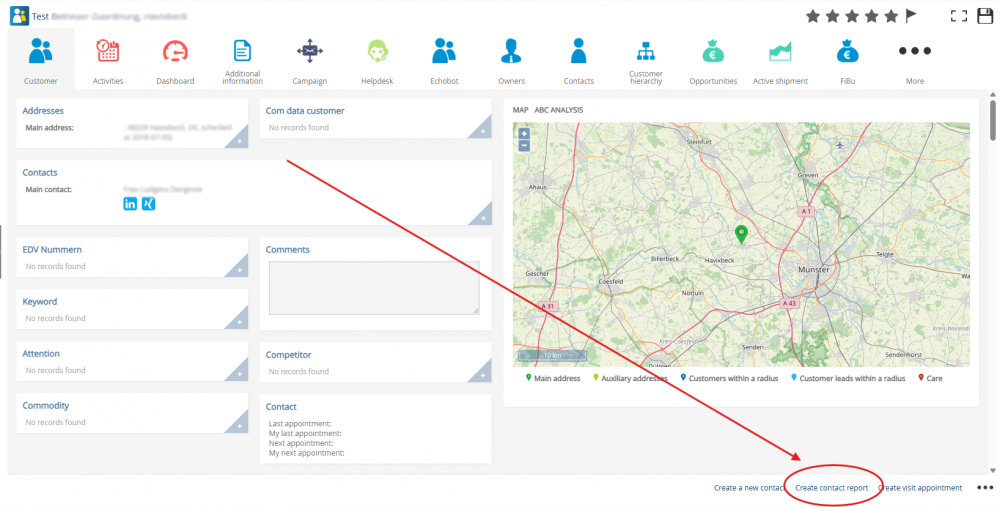Click inside the Comments text box
1000x507 pixels.
coord(374,288)
